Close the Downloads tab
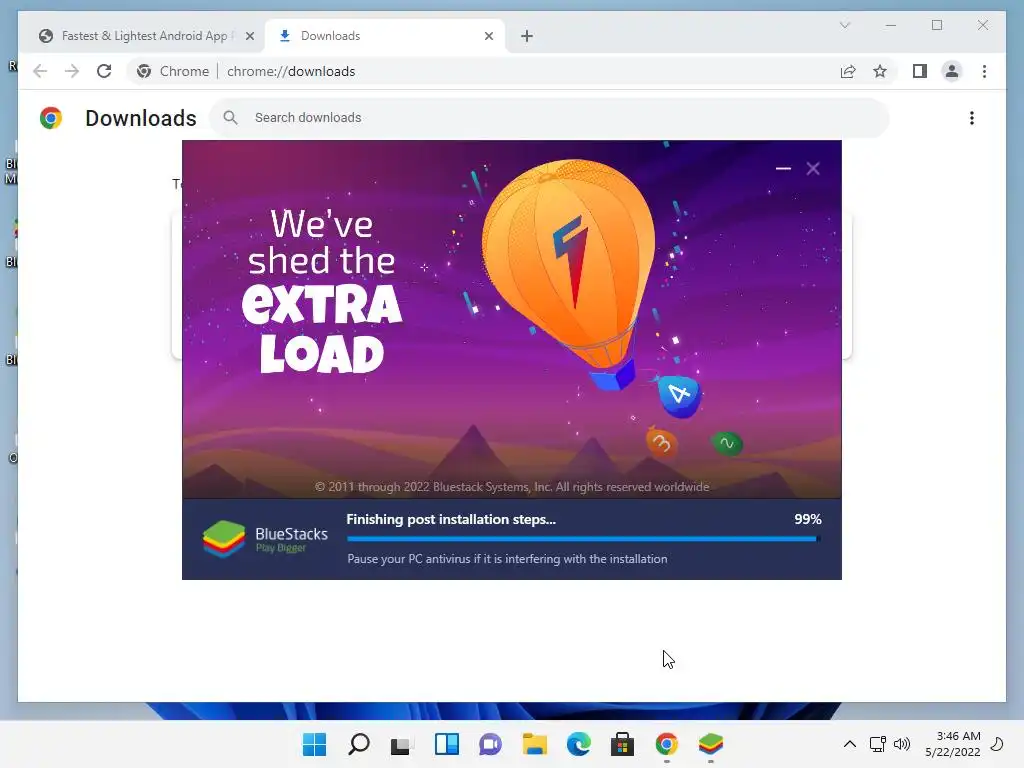This screenshot has width=1024, height=768. [488, 36]
